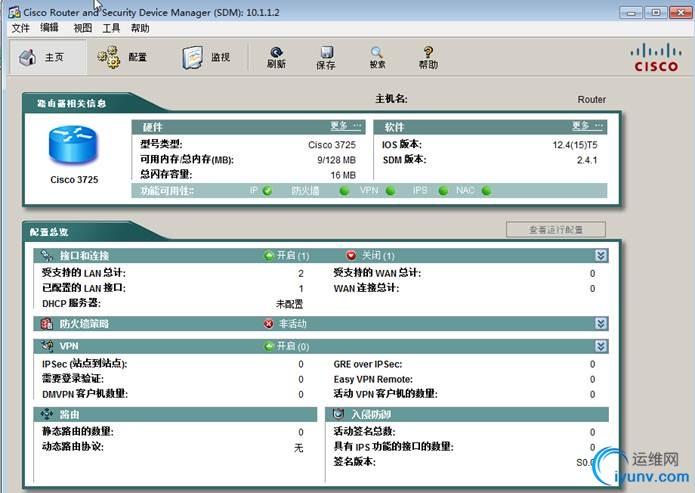Click the SDM version value 2.4.1
The image size is (695, 493).
point(587,160)
